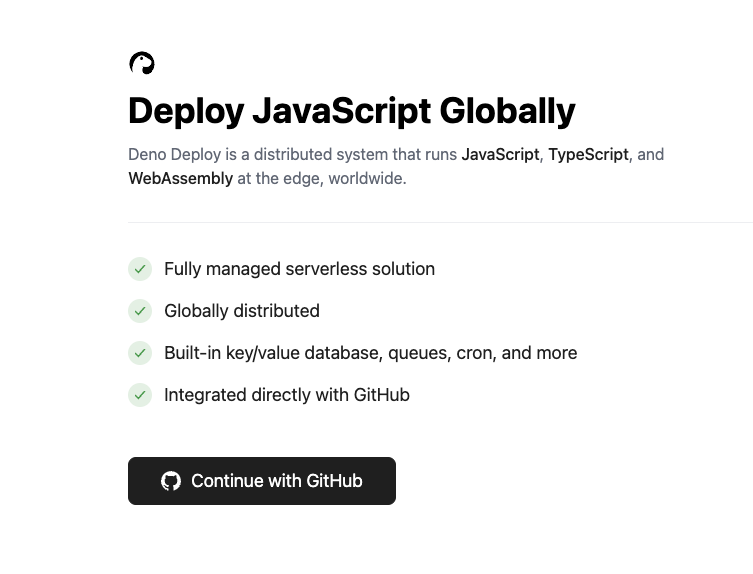753x574 pixels.
Task: Click the WebAssembly highlighted word in description
Action: pos(181,178)
